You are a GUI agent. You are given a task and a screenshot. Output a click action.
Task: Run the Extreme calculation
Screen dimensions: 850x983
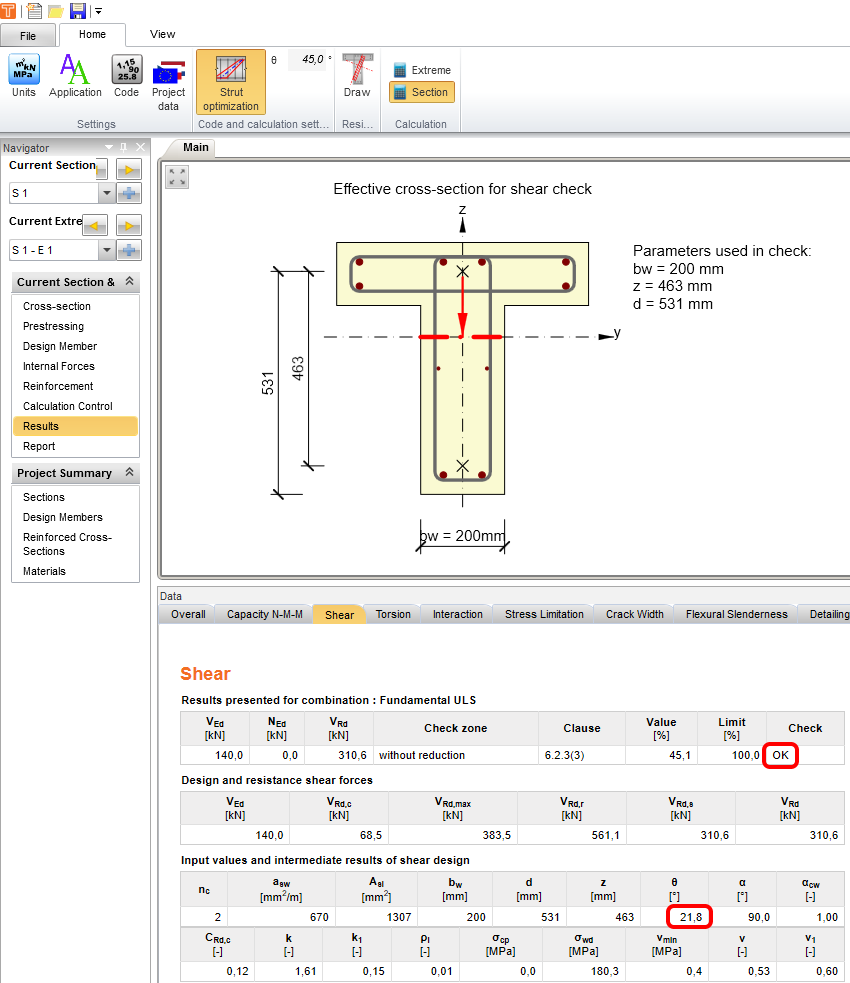[421, 70]
